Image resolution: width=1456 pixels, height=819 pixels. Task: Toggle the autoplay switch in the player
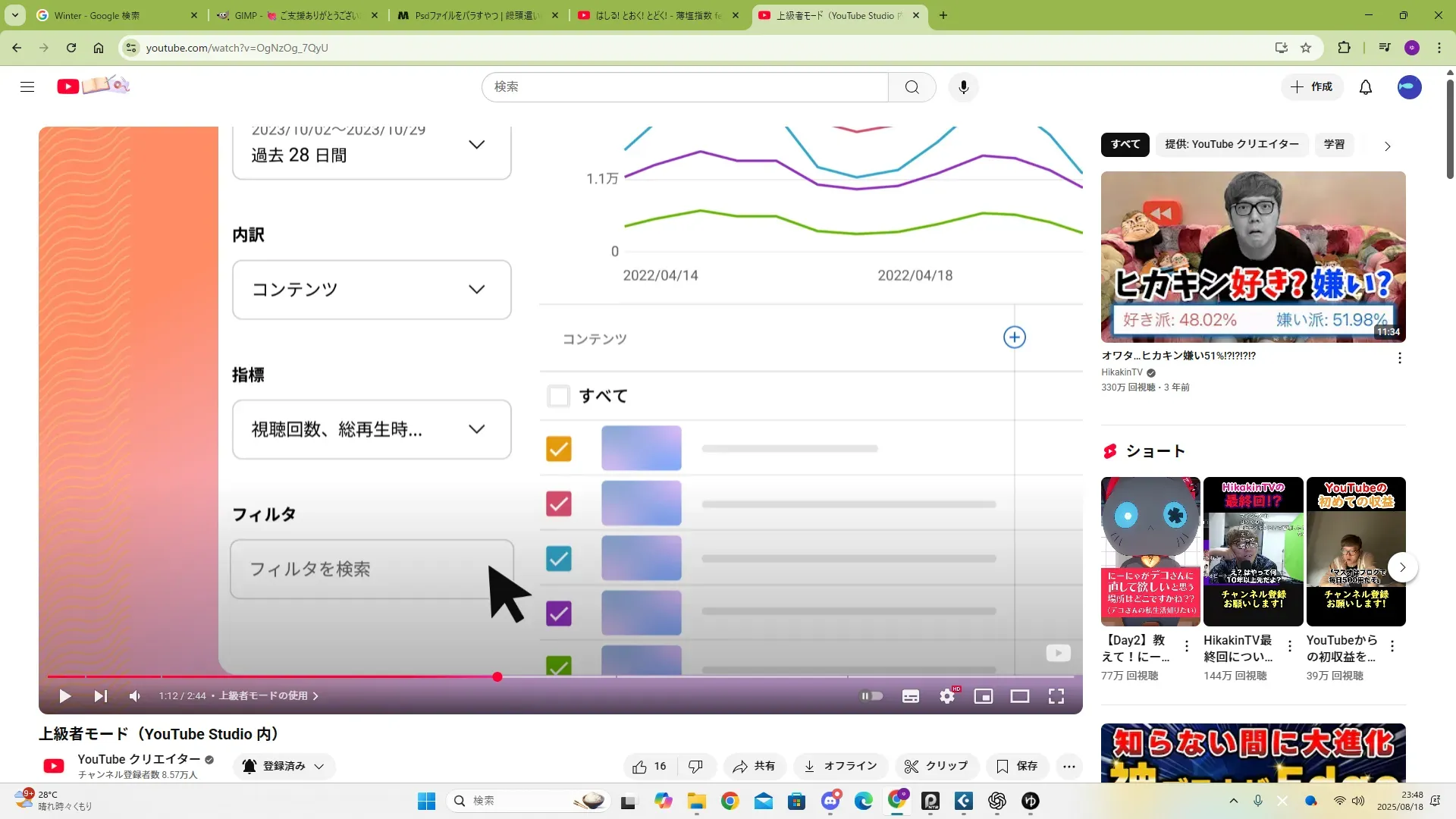click(x=871, y=696)
